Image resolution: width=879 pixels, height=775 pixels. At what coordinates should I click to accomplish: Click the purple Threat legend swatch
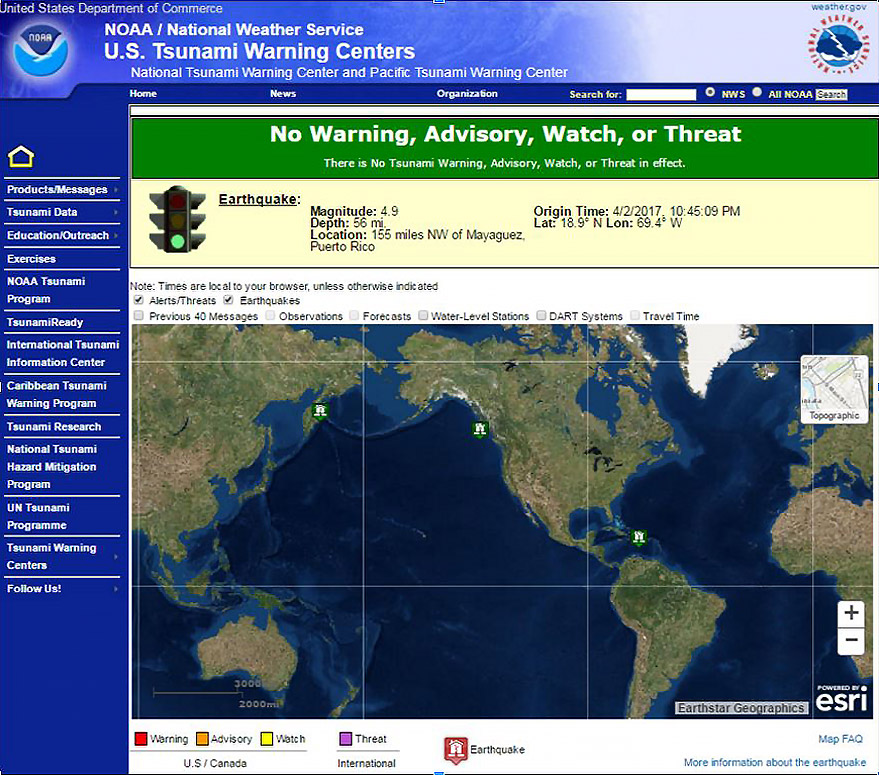346,739
